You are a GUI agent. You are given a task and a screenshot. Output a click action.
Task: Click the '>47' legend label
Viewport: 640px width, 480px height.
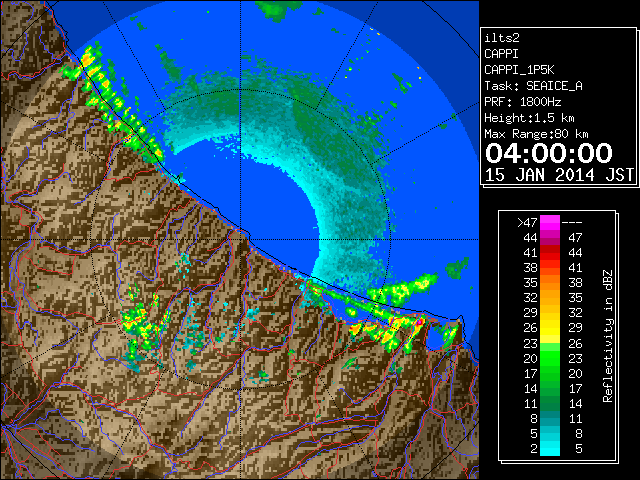click(527, 222)
